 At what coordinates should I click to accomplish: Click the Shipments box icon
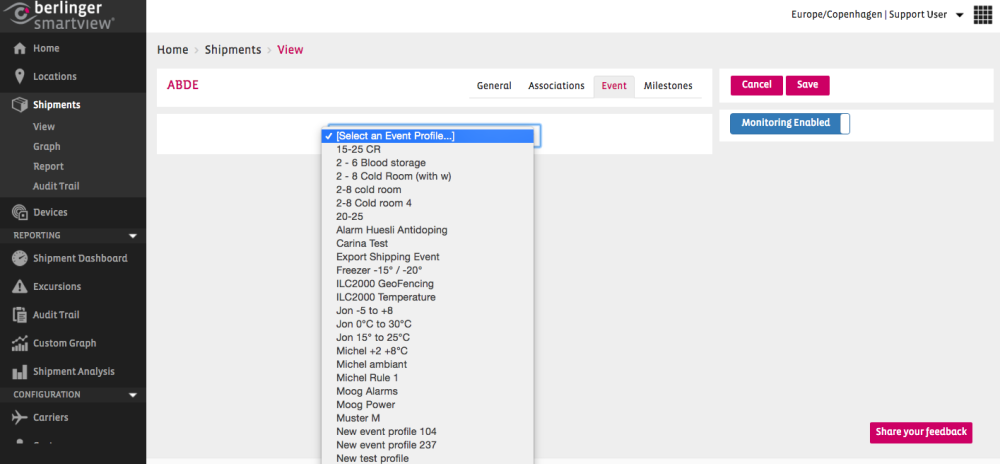click(20, 105)
